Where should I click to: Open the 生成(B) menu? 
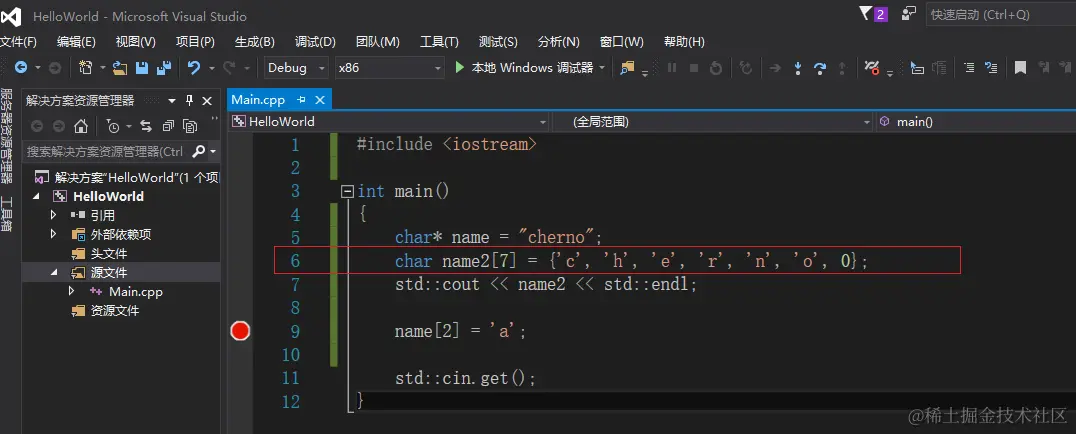pos(255,42)
